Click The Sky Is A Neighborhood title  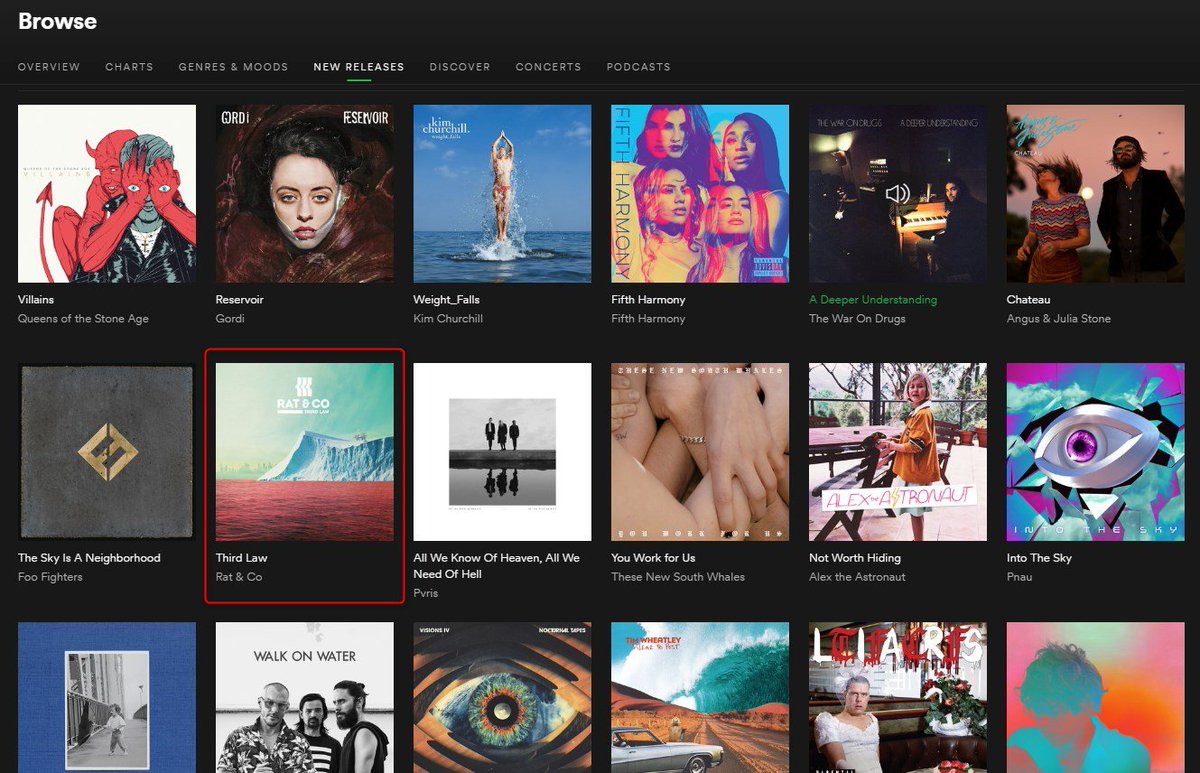coord(89,558)
